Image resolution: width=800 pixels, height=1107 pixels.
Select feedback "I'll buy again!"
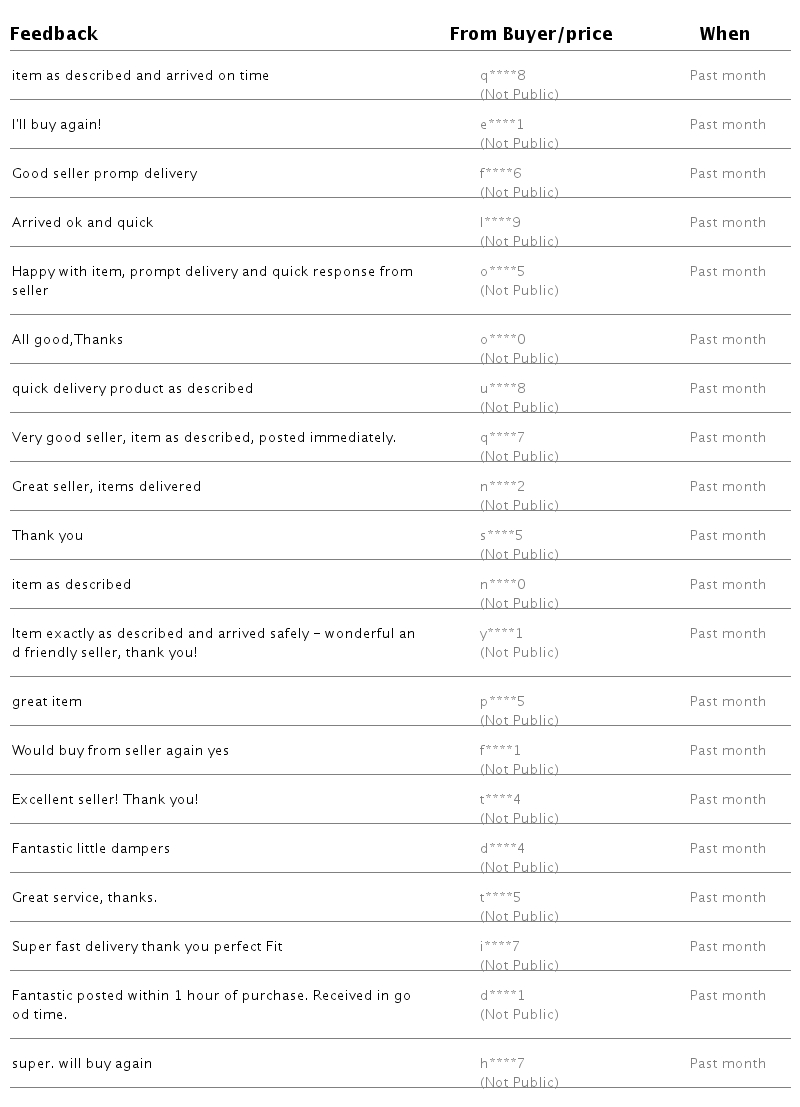[57, 124]
